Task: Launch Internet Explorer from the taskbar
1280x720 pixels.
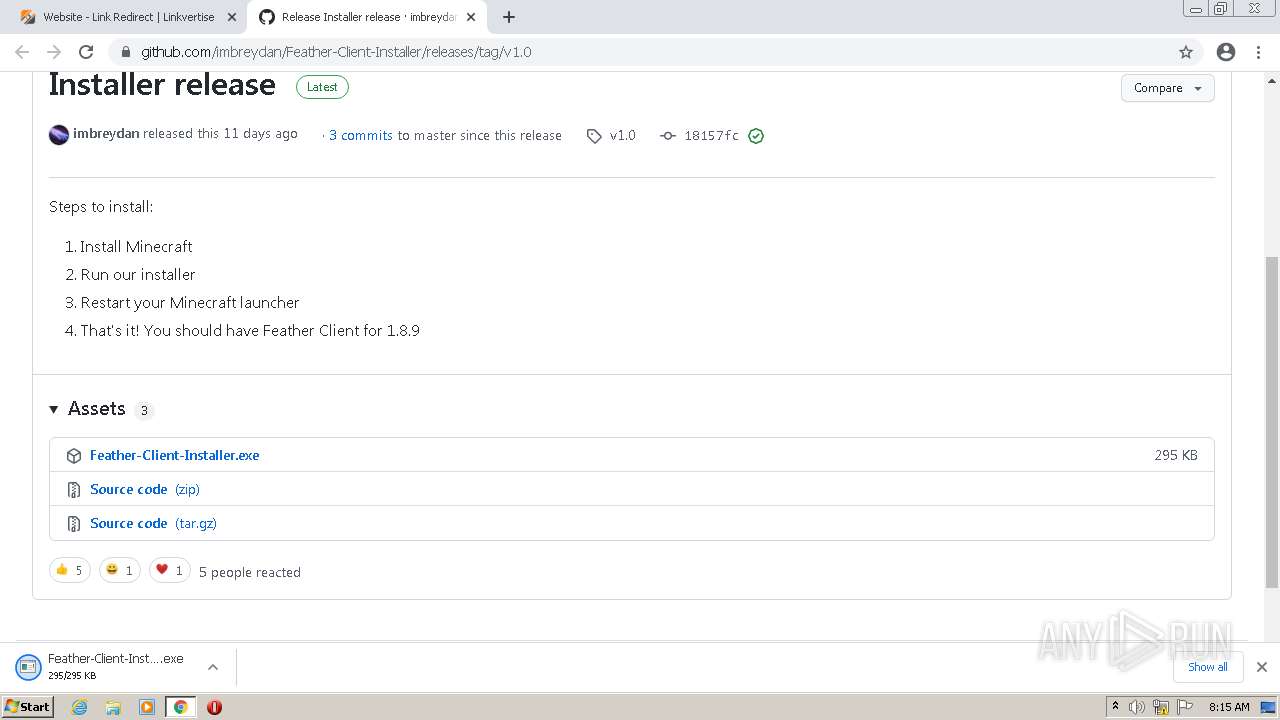Action: click(80, 707)
